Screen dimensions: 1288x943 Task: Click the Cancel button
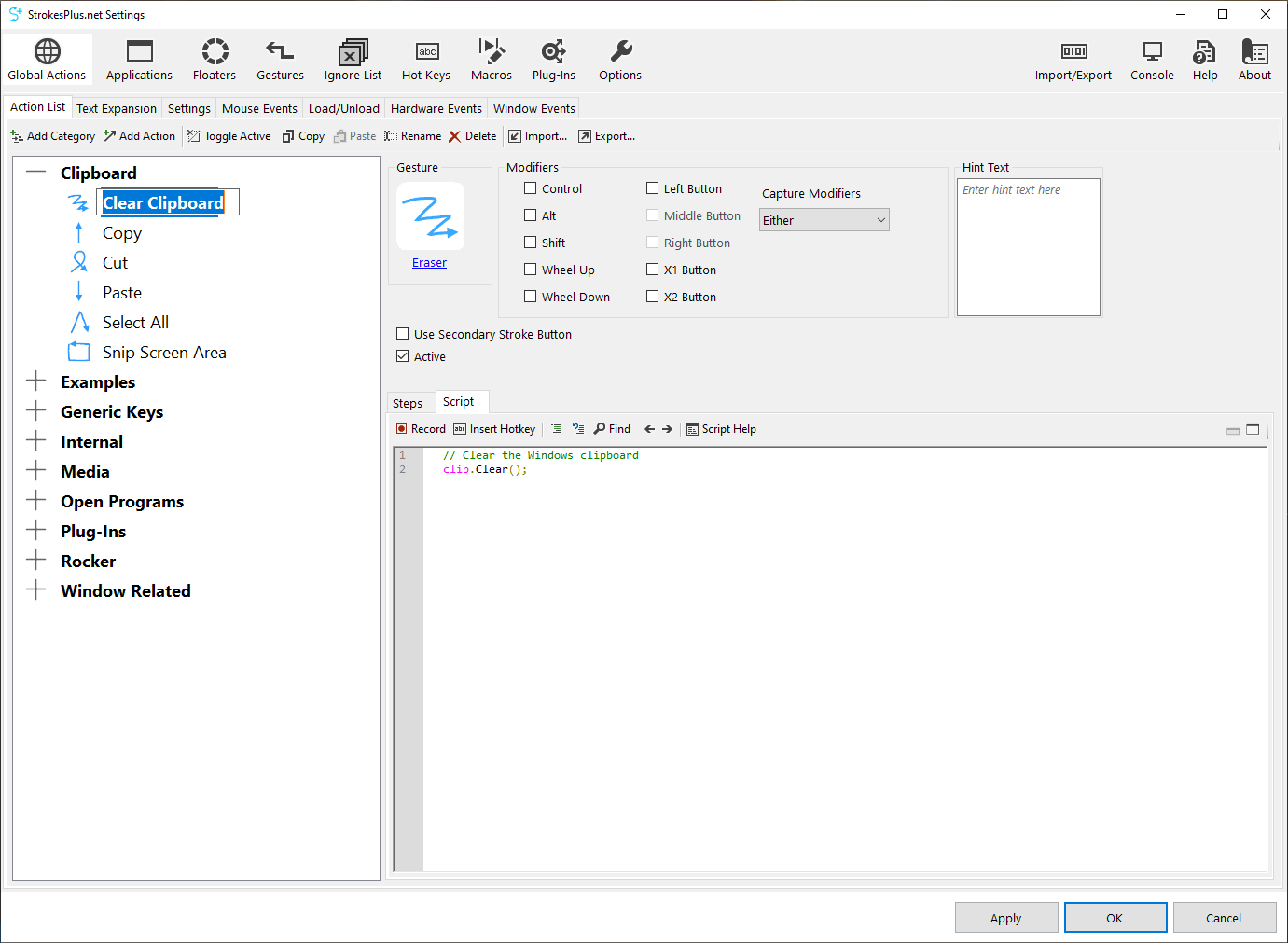(x=1224, y=918)
